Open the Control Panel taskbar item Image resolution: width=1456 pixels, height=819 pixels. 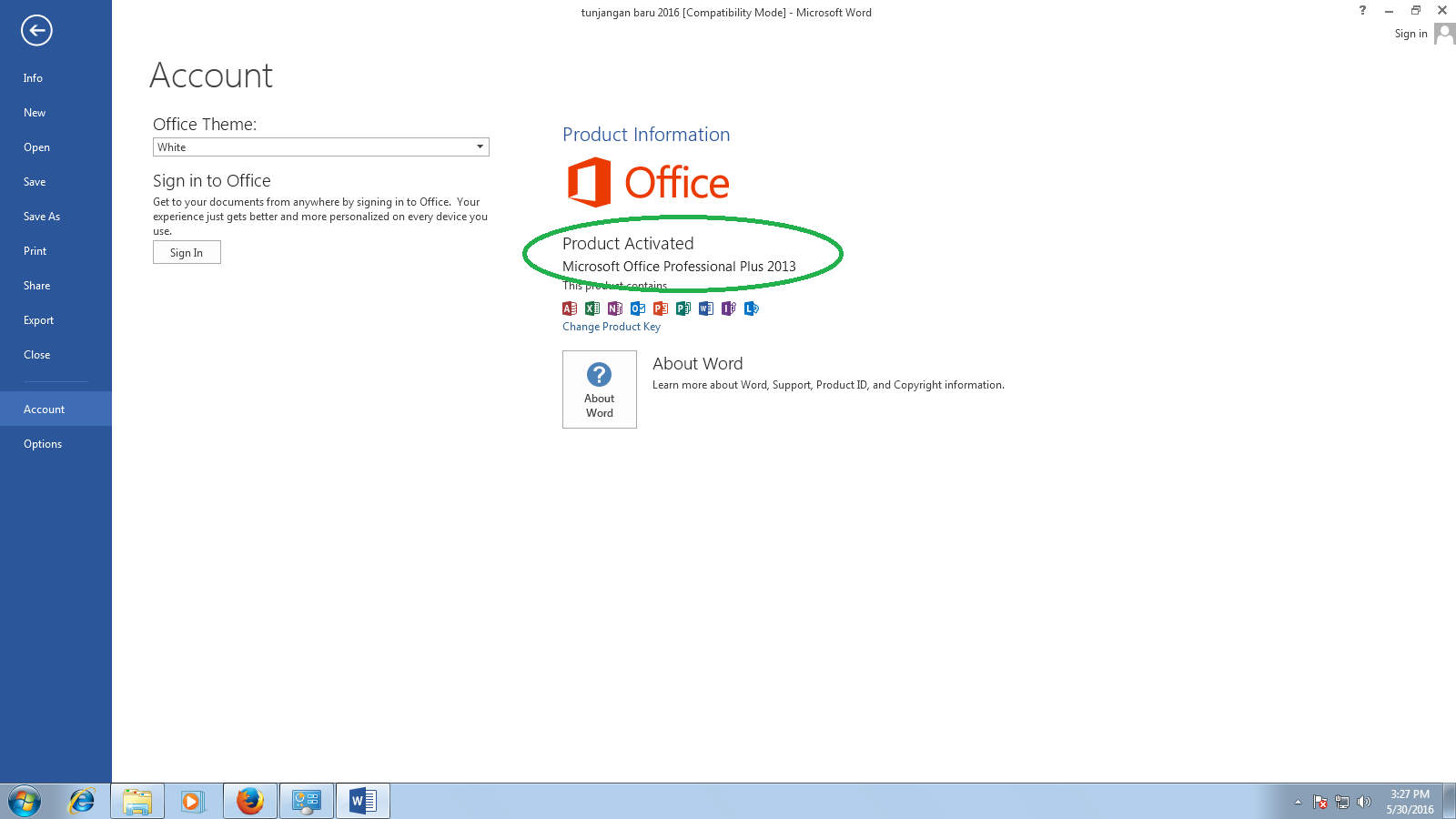[307, 802]
